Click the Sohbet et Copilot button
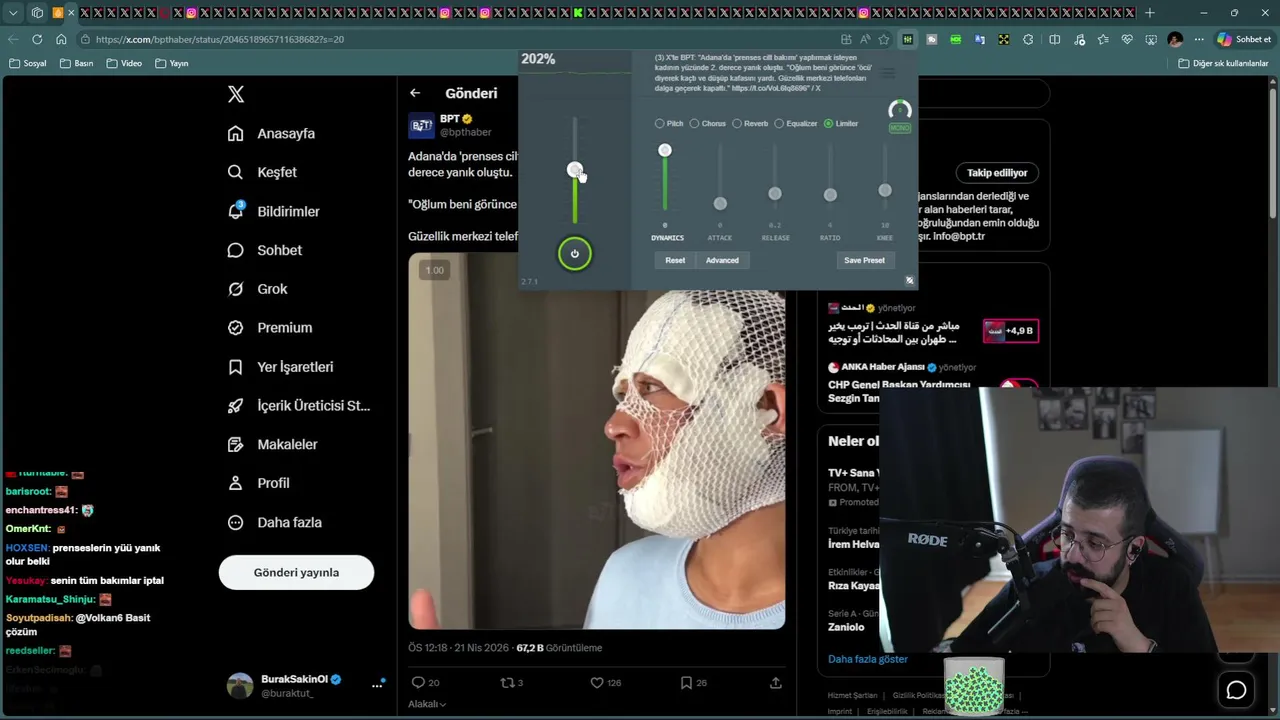Screen dimensions: 1280x720 [x=1244, y=39]
